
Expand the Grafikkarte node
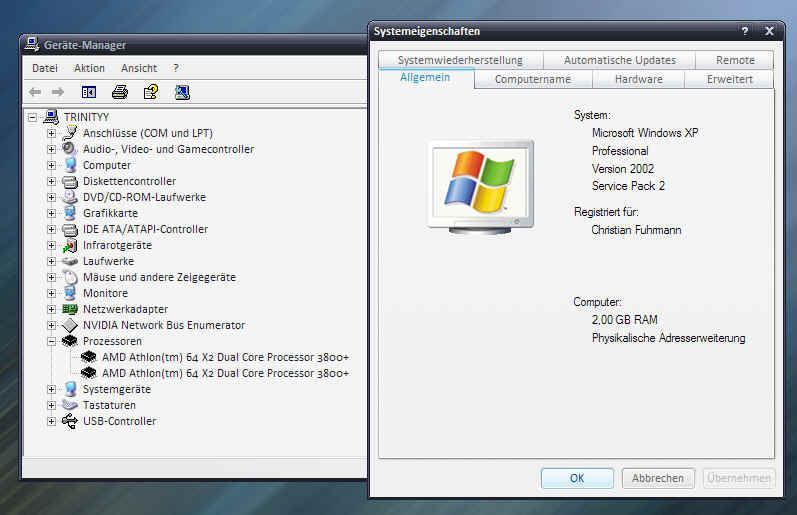(x=51, y=214)
